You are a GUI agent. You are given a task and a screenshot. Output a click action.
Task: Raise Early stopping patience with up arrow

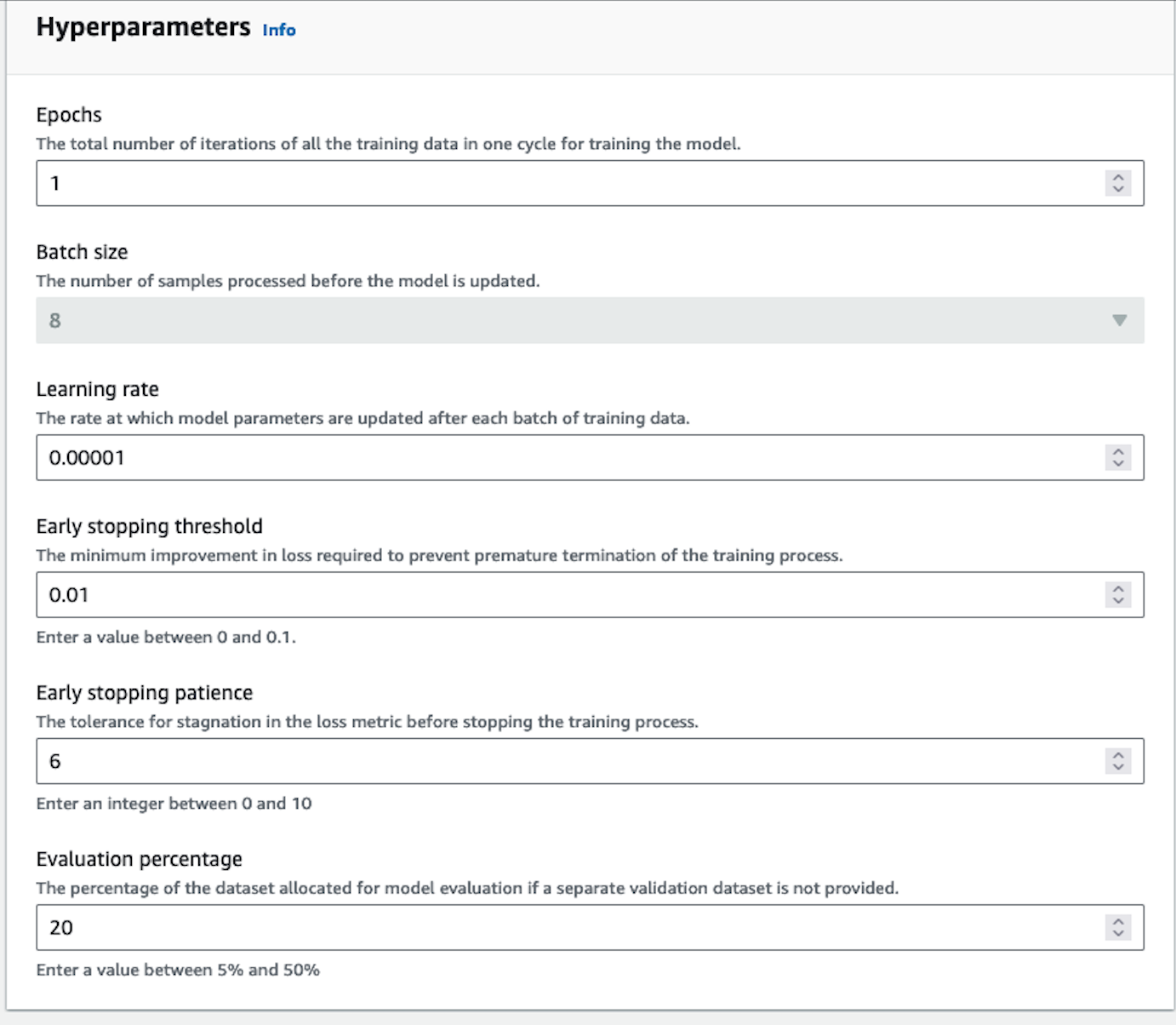[x=1118, y=755]
